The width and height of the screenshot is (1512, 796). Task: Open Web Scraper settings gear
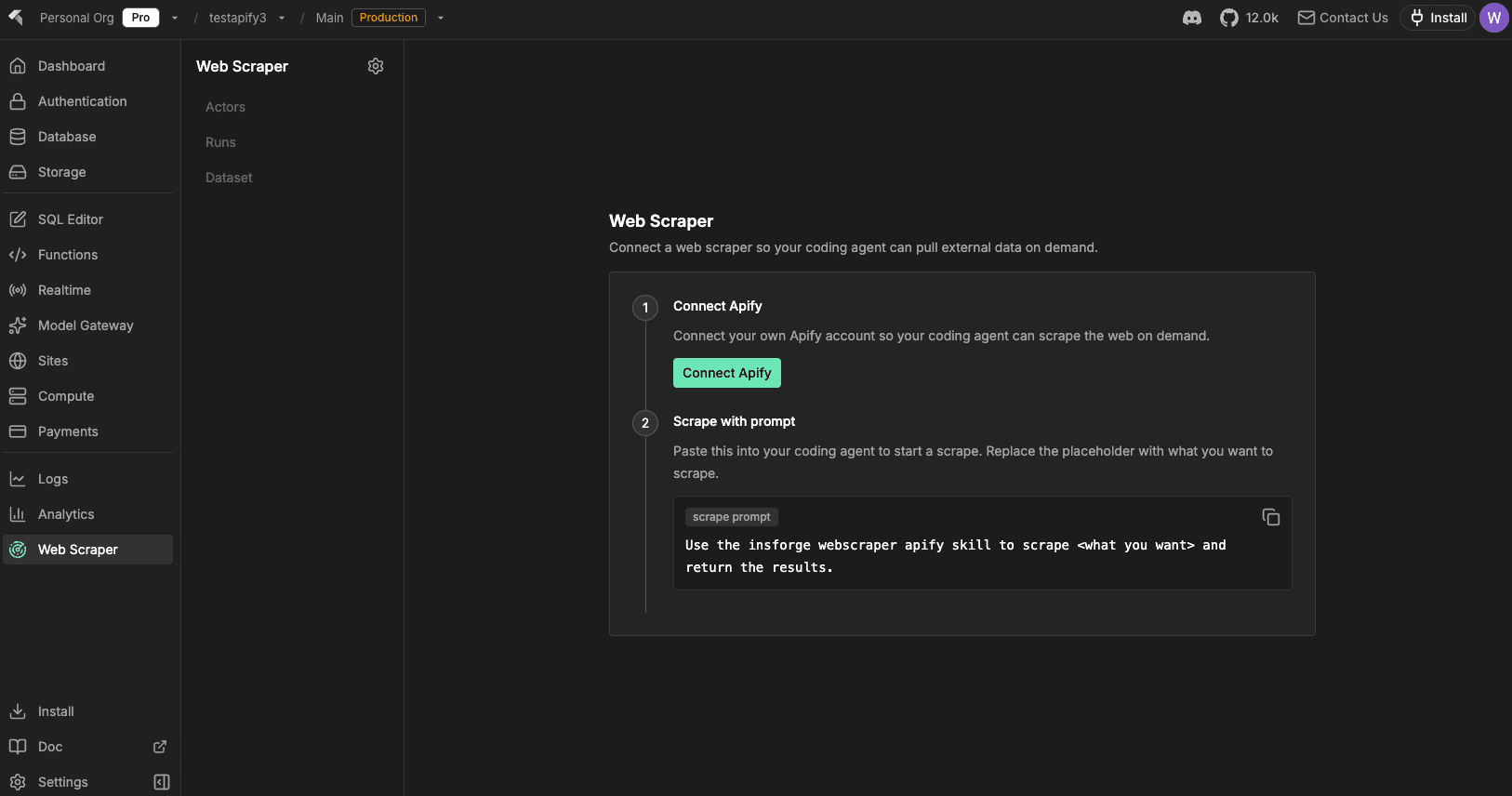pyautogui.click(x=376, y=66)
